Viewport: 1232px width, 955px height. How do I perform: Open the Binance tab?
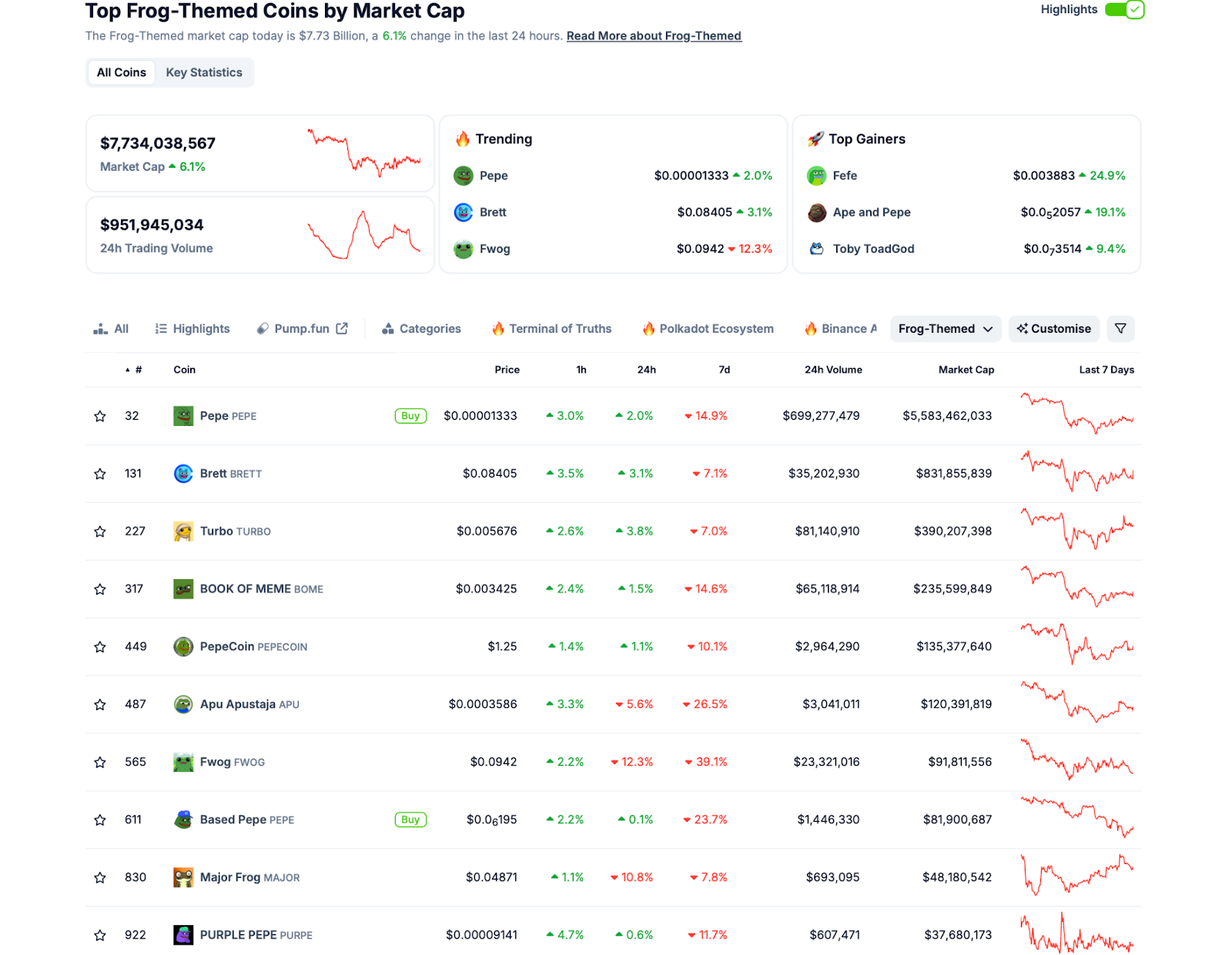click(840, 329)
